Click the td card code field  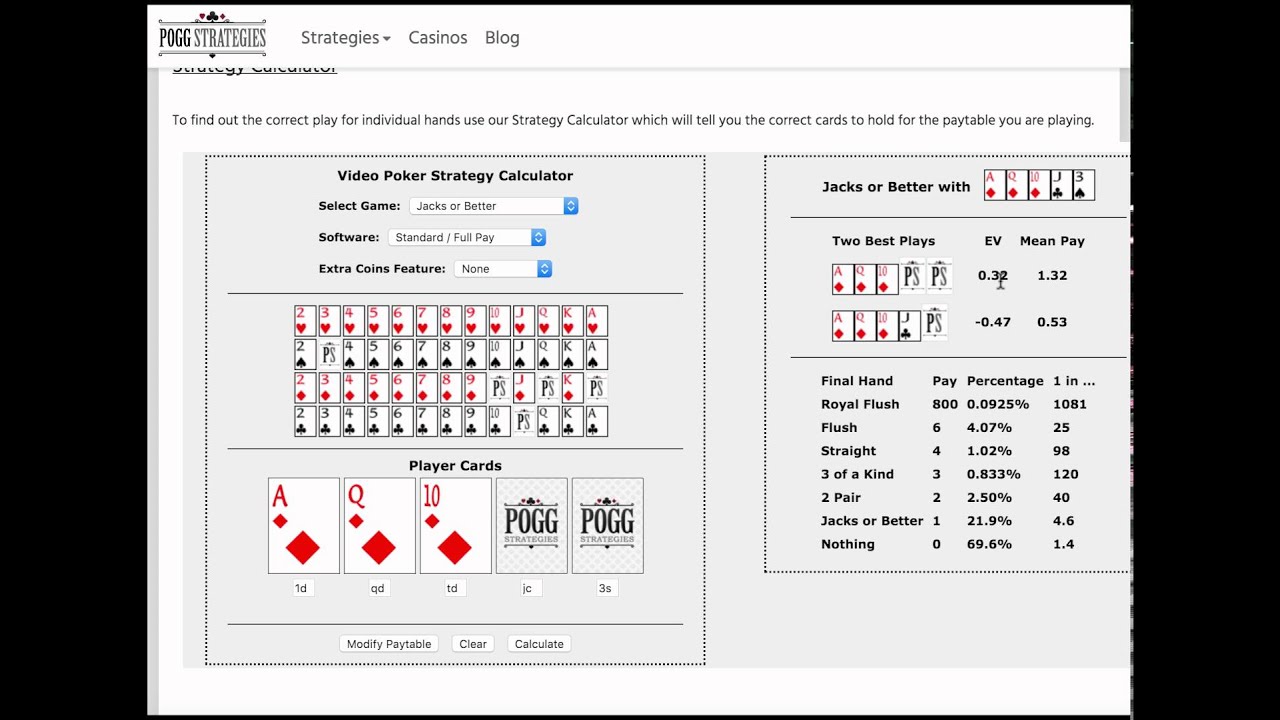coord(456,588)
